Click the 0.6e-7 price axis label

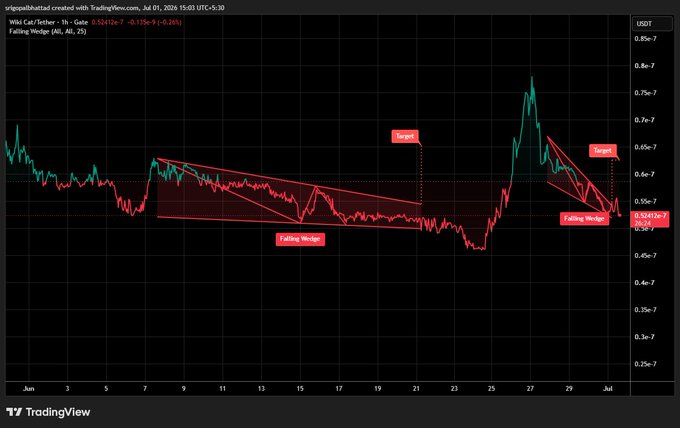point(644,174)
